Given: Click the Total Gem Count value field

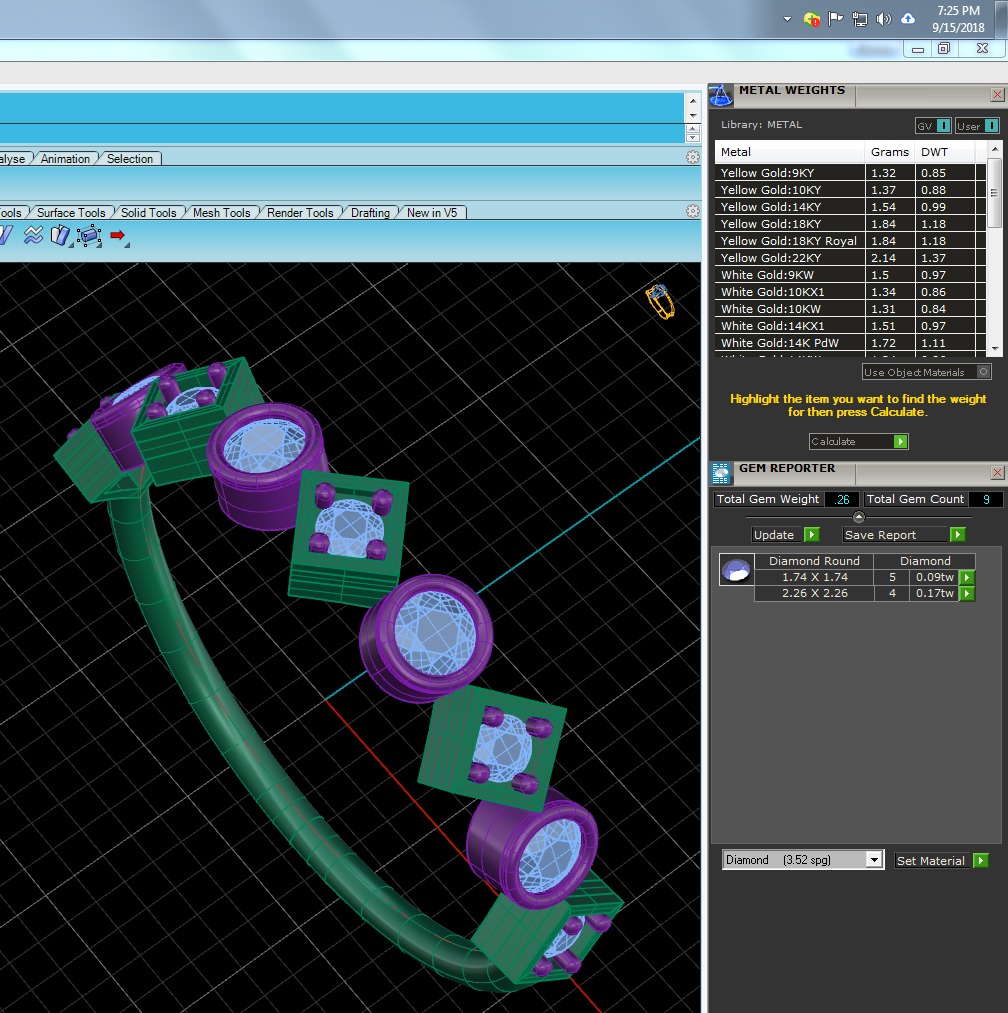Looking at the screenshot, I should (x=985, y=499).
